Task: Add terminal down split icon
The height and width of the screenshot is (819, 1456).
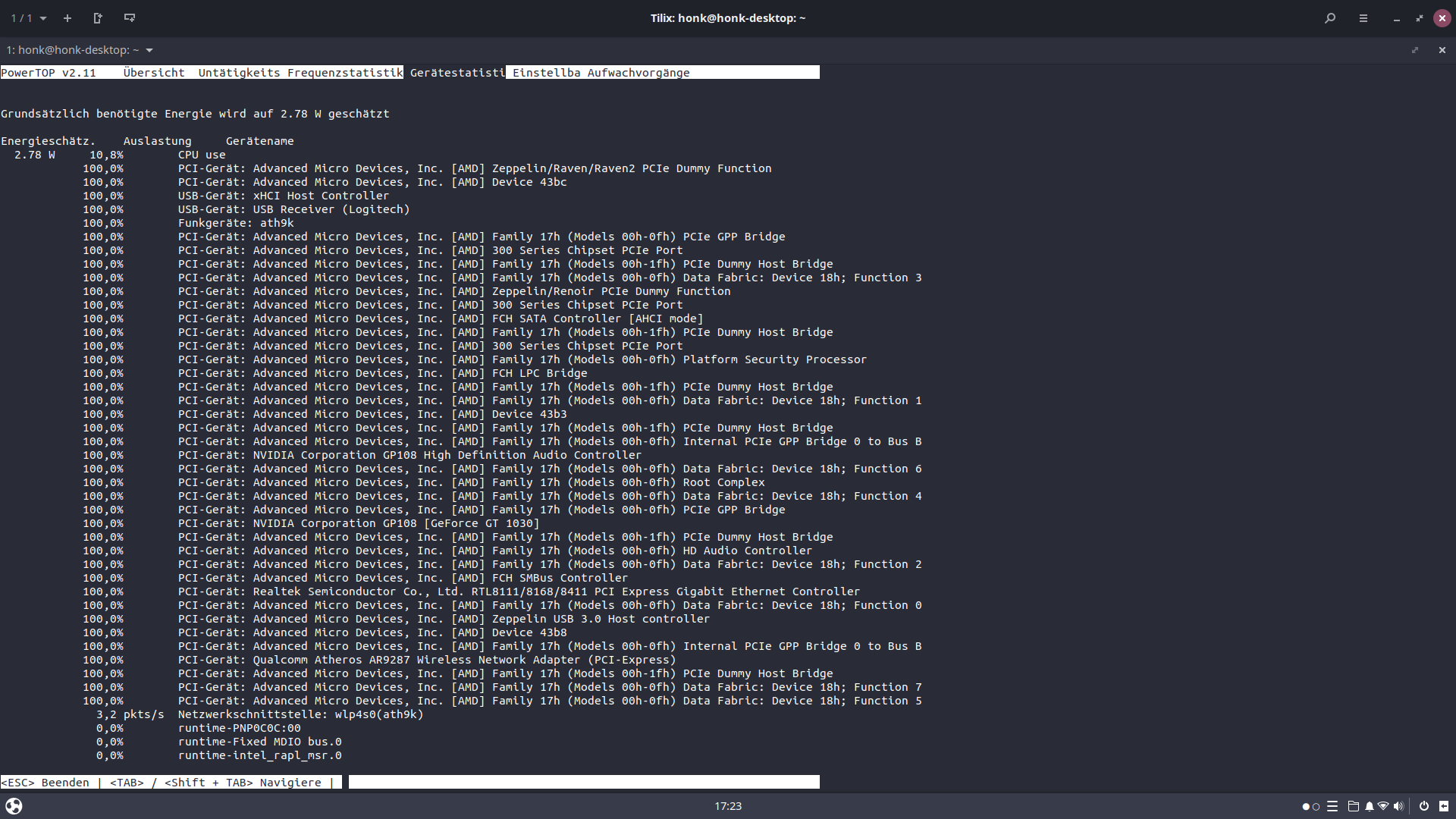Action: pyautogui.click(x=130, y=18)
